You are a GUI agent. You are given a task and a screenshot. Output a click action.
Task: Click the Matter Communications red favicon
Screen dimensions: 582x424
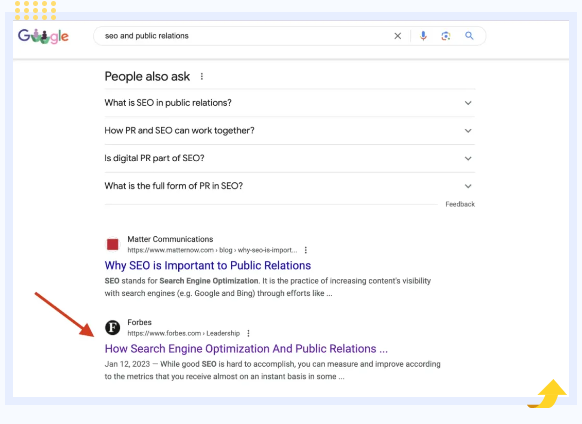(112, 244)
